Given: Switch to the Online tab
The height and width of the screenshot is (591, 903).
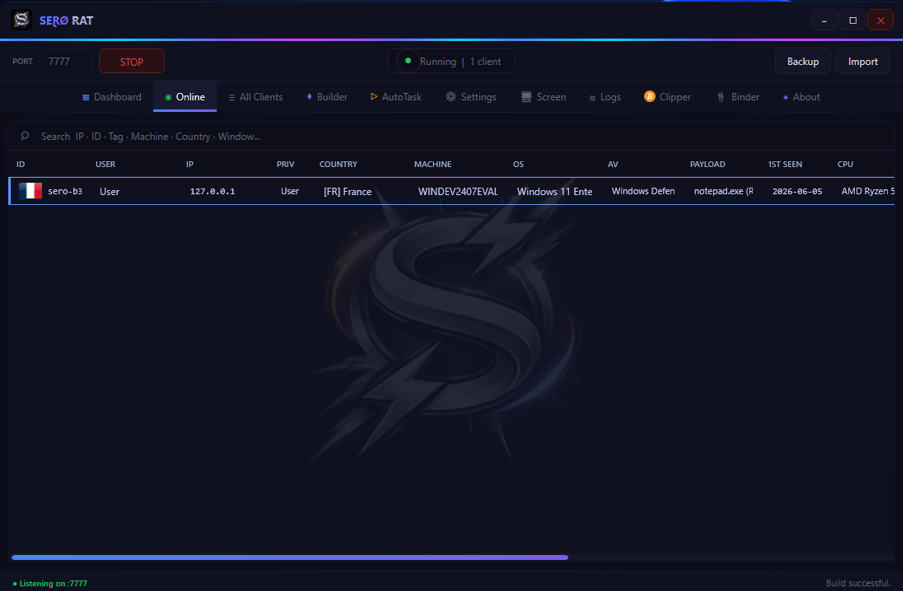Looking at the screenshot, I should tap(185, 97).
